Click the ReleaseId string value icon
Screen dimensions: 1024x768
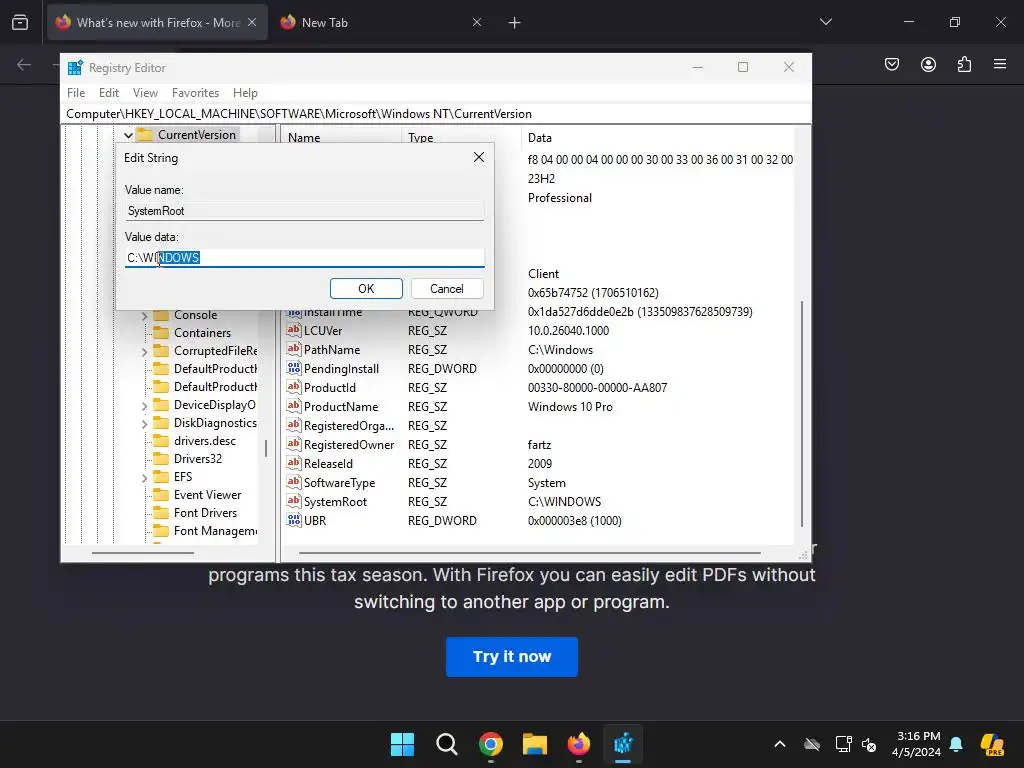294,463
